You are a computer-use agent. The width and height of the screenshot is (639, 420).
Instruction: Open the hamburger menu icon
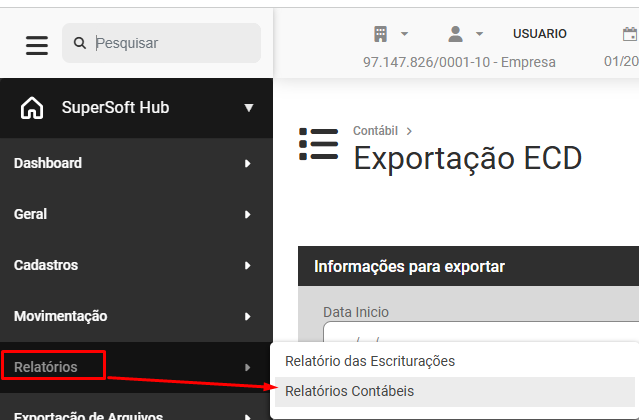point(37,45)
